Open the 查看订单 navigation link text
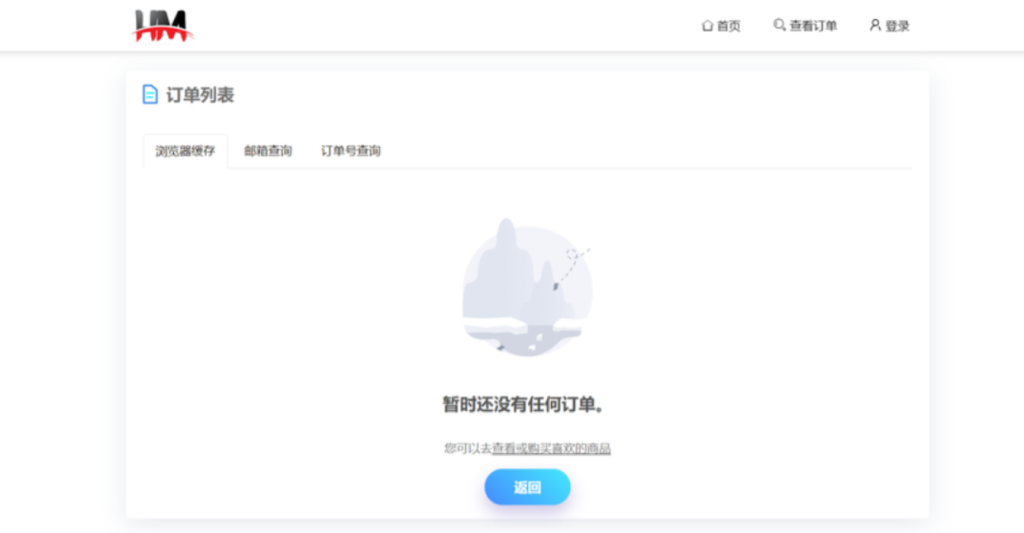This screenshot has height=533, width=1024. pyautogui.click(x=813, y=26)
